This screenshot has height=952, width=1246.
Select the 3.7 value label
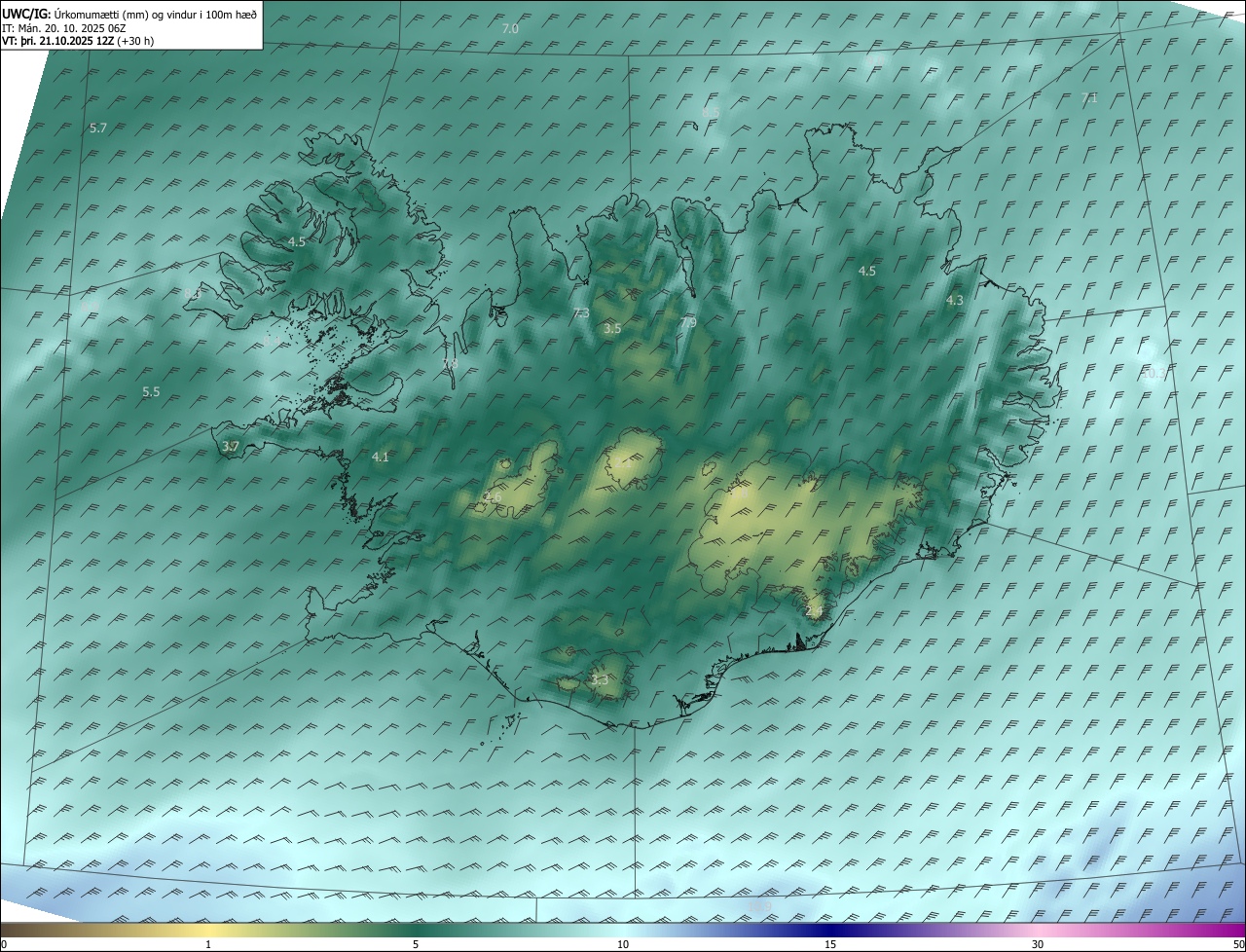pos(231,447)
